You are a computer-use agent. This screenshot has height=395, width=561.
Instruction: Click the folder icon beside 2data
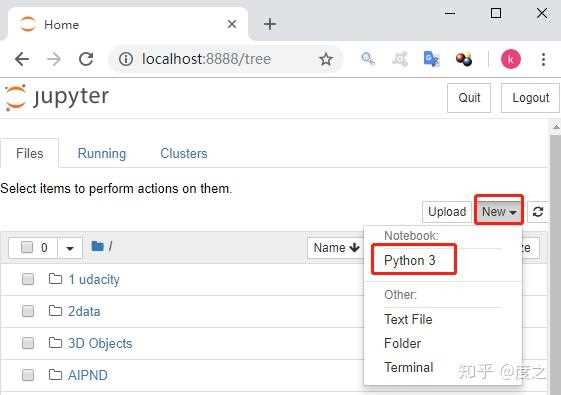55,311
